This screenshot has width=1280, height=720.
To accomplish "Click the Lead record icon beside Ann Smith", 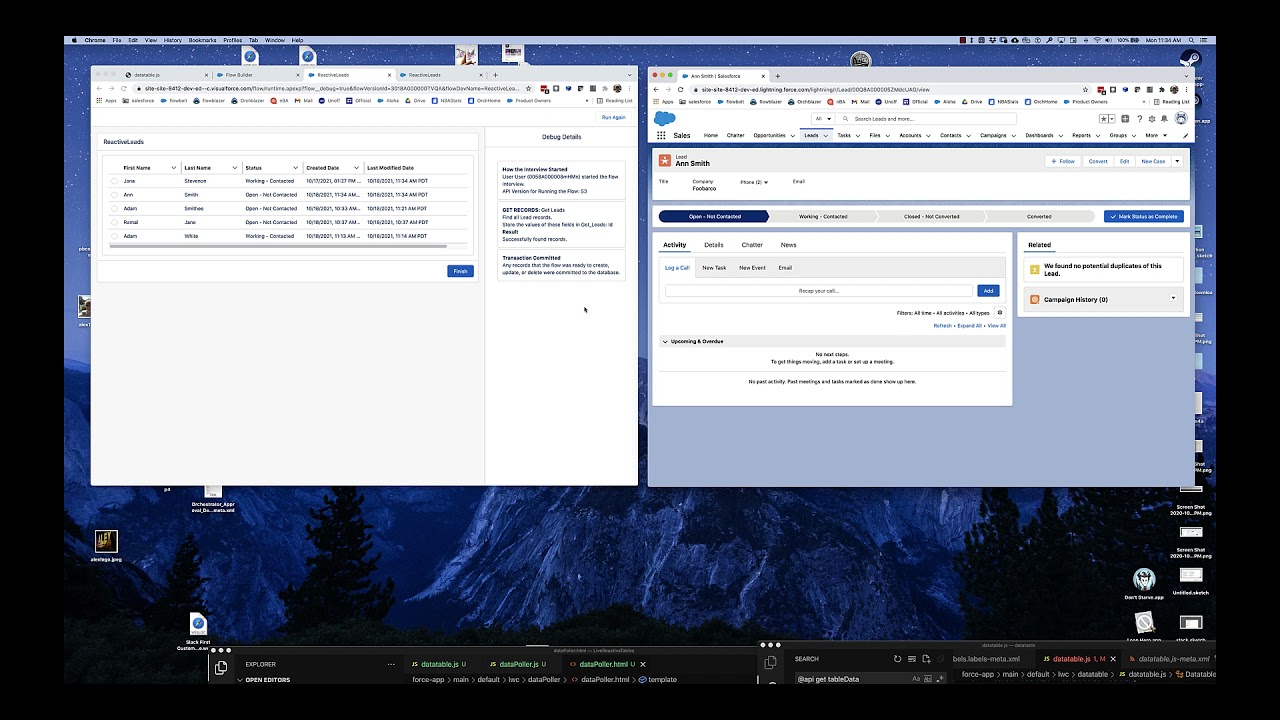I will (x=665, y=160).
